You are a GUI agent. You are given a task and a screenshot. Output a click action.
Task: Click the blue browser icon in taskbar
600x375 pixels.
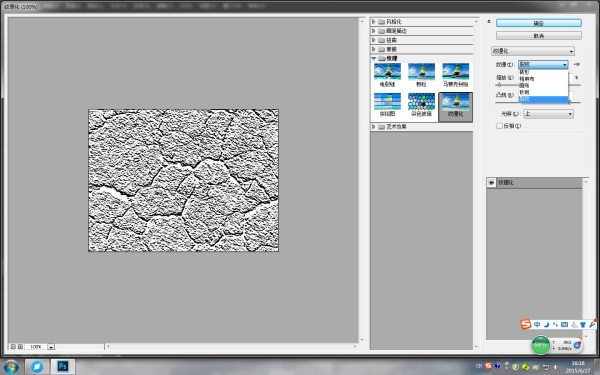click(37, 367)
